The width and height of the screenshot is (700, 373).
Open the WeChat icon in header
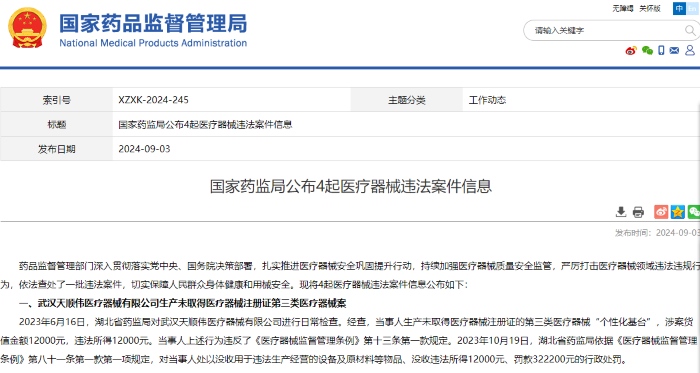click(647, 50)
